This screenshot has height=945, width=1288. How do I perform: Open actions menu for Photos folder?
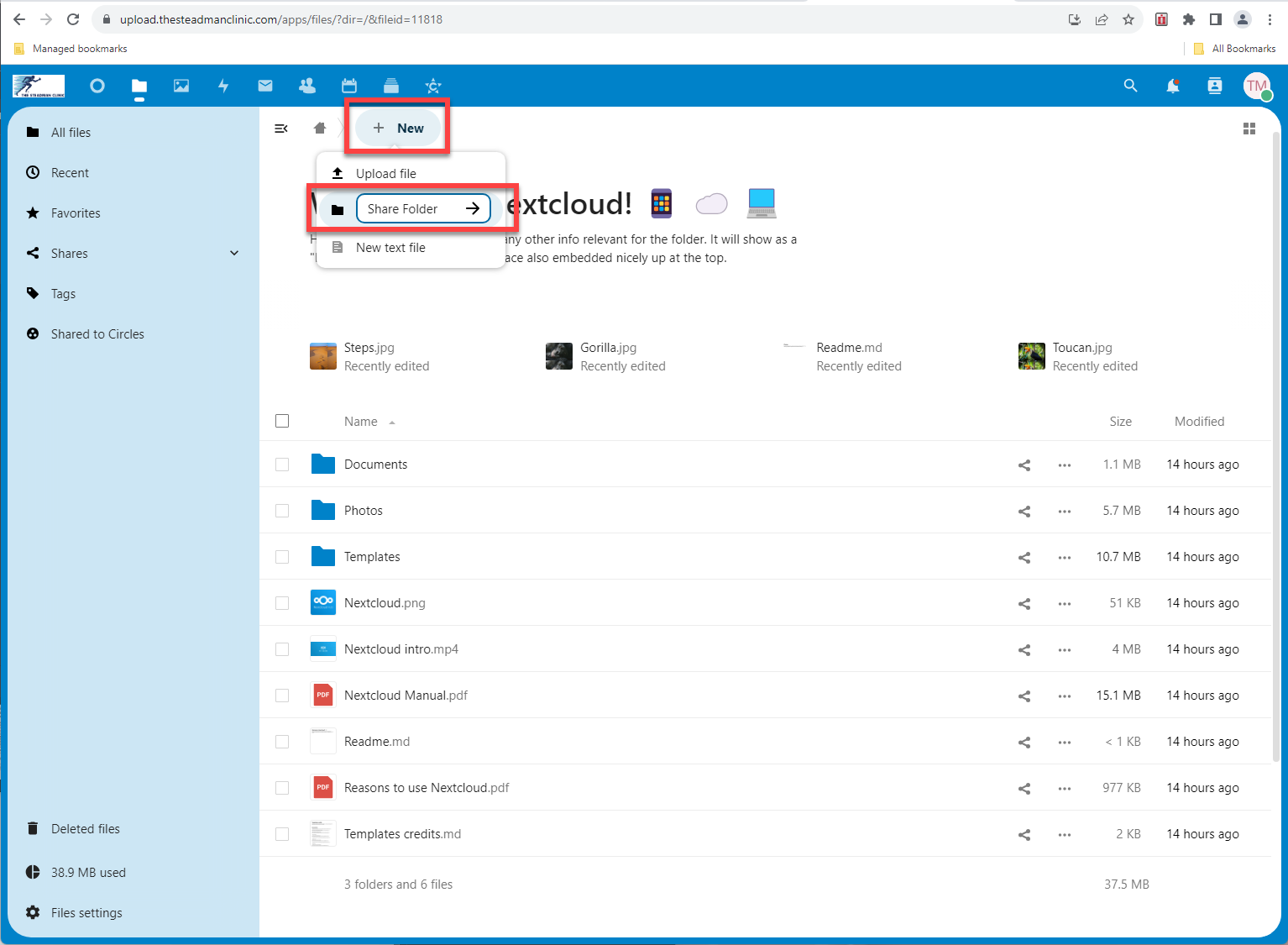click(1065, 511)
